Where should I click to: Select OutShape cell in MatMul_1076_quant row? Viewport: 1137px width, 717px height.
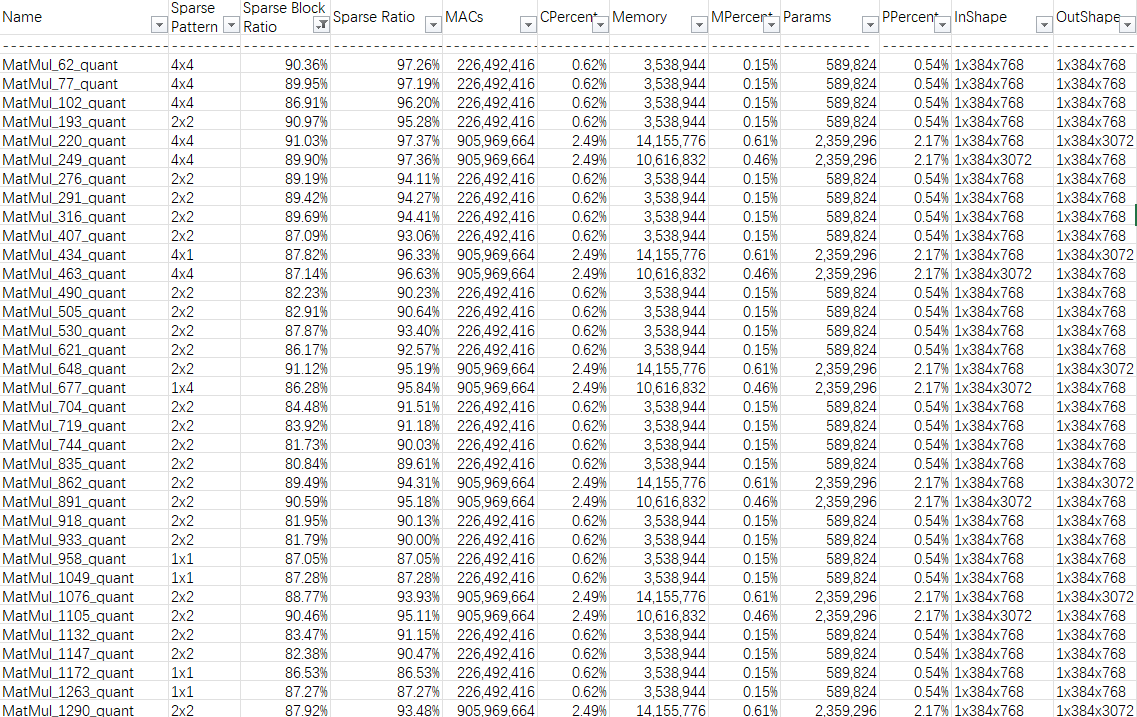coord(1095,597)
